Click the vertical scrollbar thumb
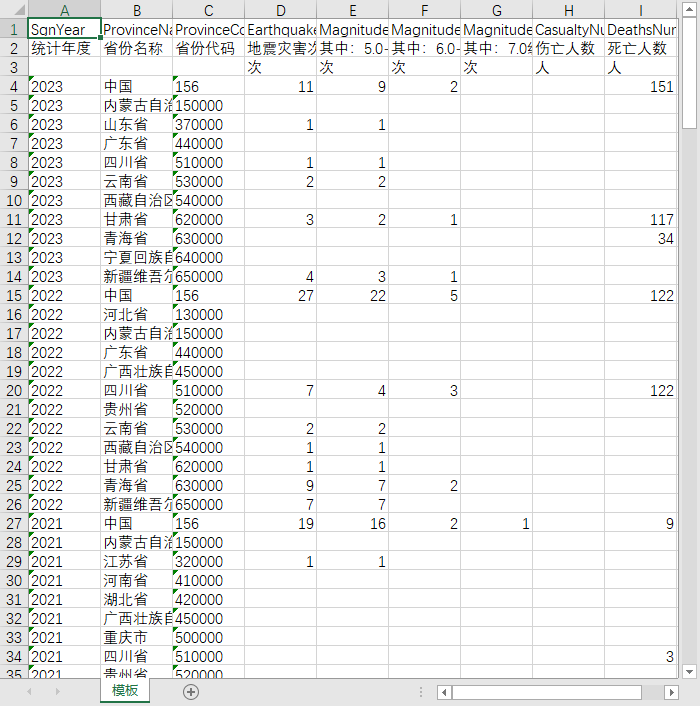The image size is (700, 706). (x=689, y=74)
